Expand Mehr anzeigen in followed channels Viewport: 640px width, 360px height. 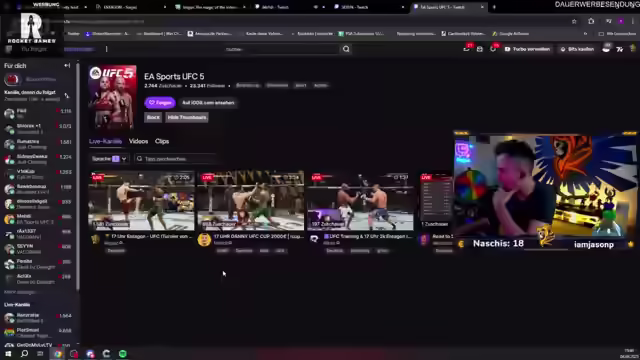click(x=19, y=292)
